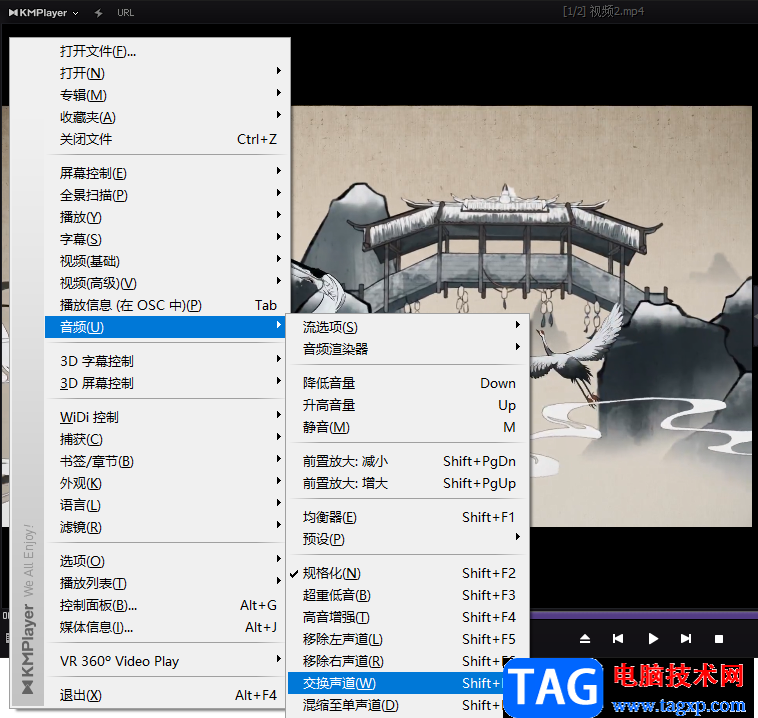Open the 捕获(C) submenu
758x718 pixels.
(167, 440)
